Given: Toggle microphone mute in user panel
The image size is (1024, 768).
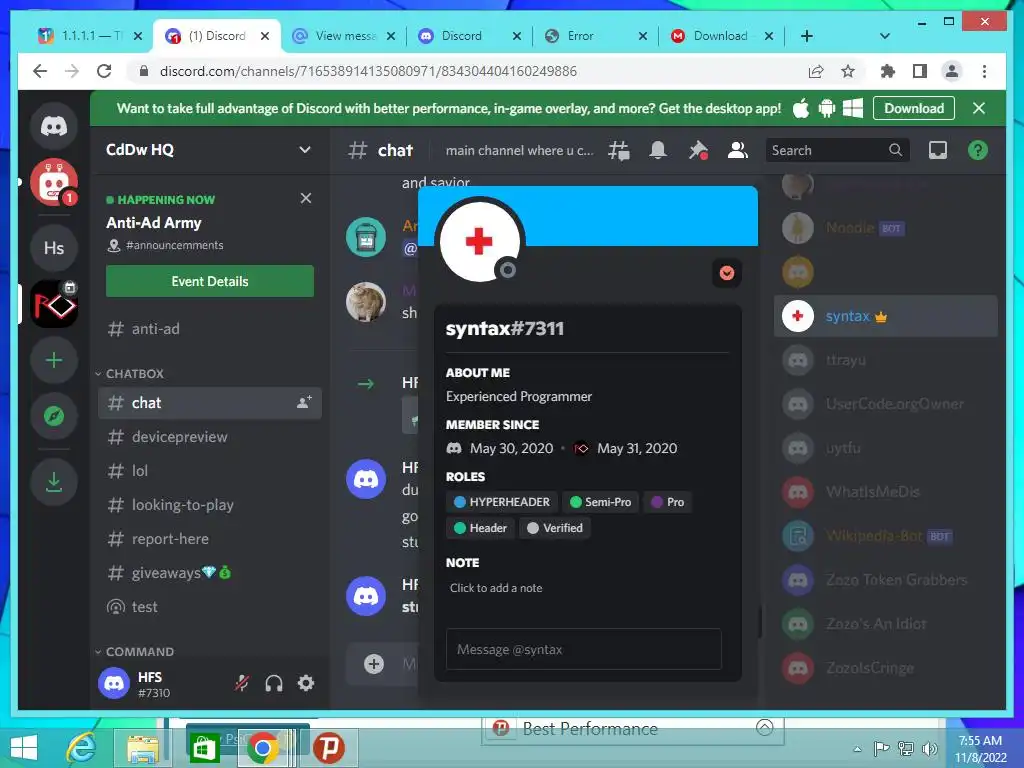Looking at the screenshot, I should tap(242, 683).
